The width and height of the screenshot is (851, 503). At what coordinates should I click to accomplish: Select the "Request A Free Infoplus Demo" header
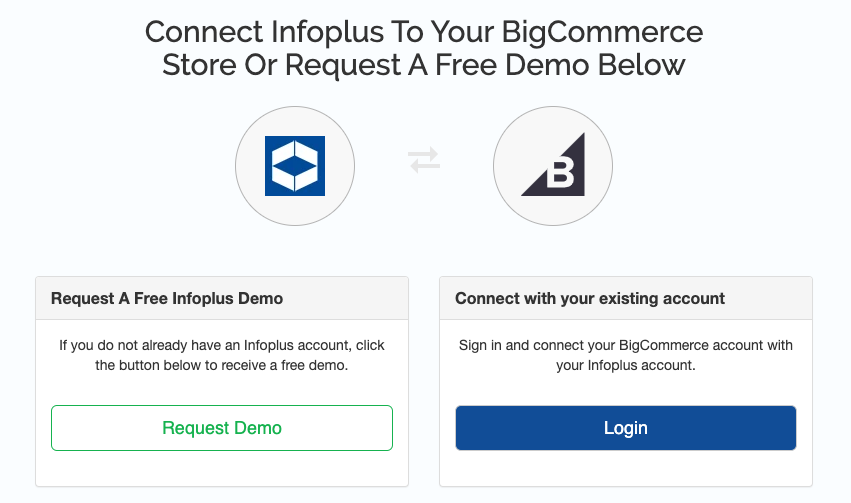pos(167,298)
